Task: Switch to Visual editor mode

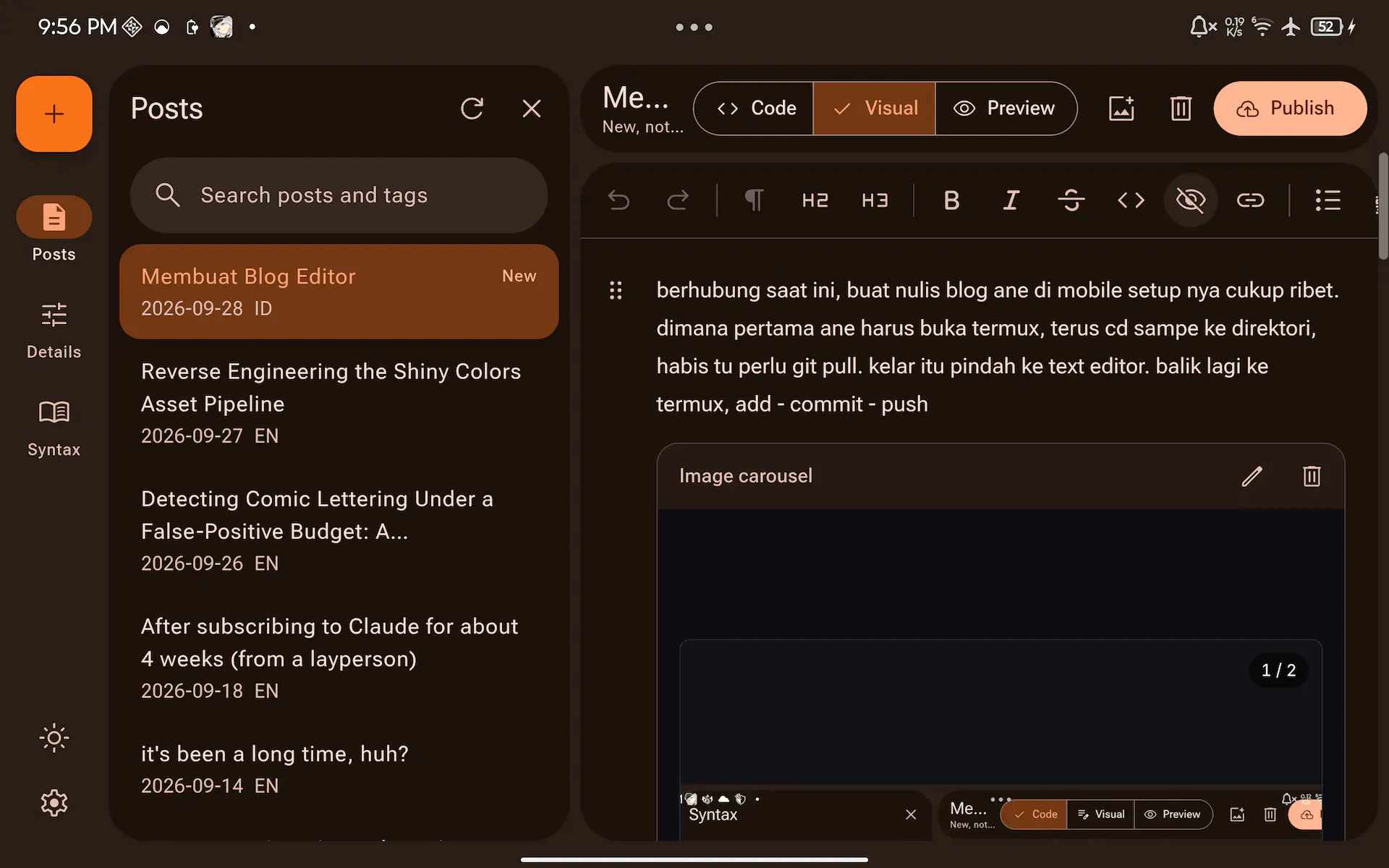Action: pyautogui.click(x=875, y=109)
